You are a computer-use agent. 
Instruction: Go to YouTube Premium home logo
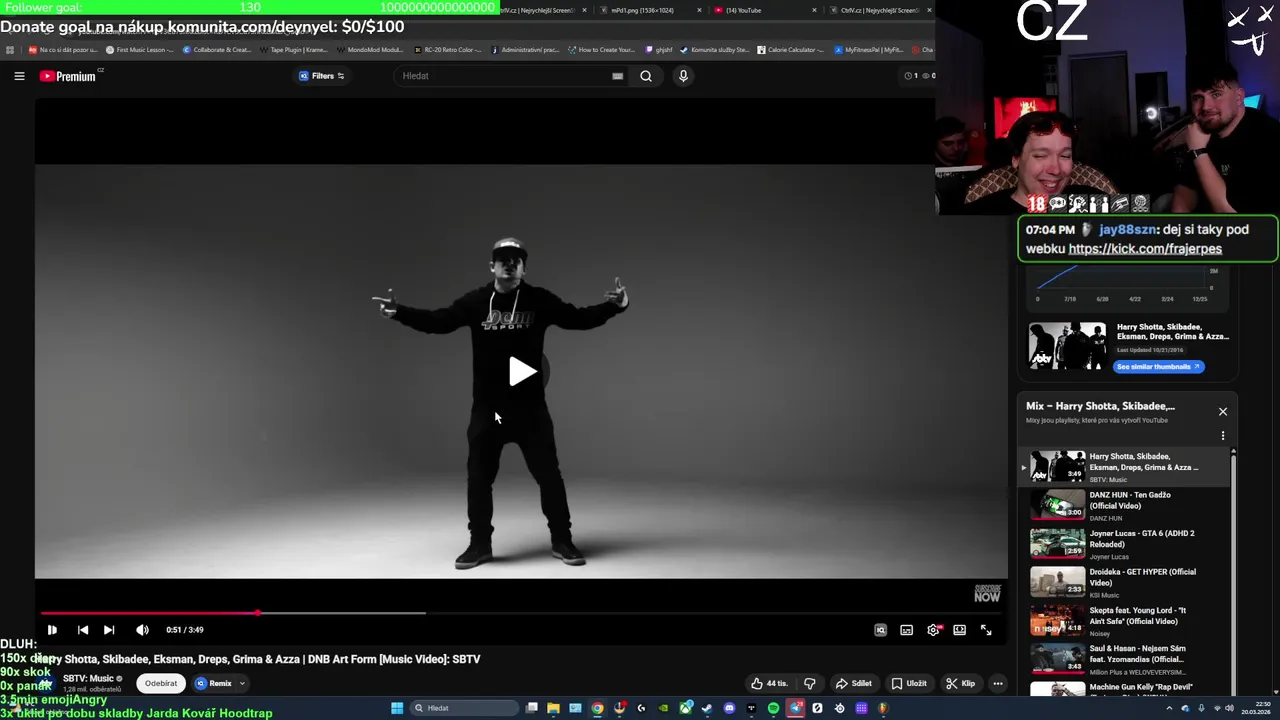(68, 76)
